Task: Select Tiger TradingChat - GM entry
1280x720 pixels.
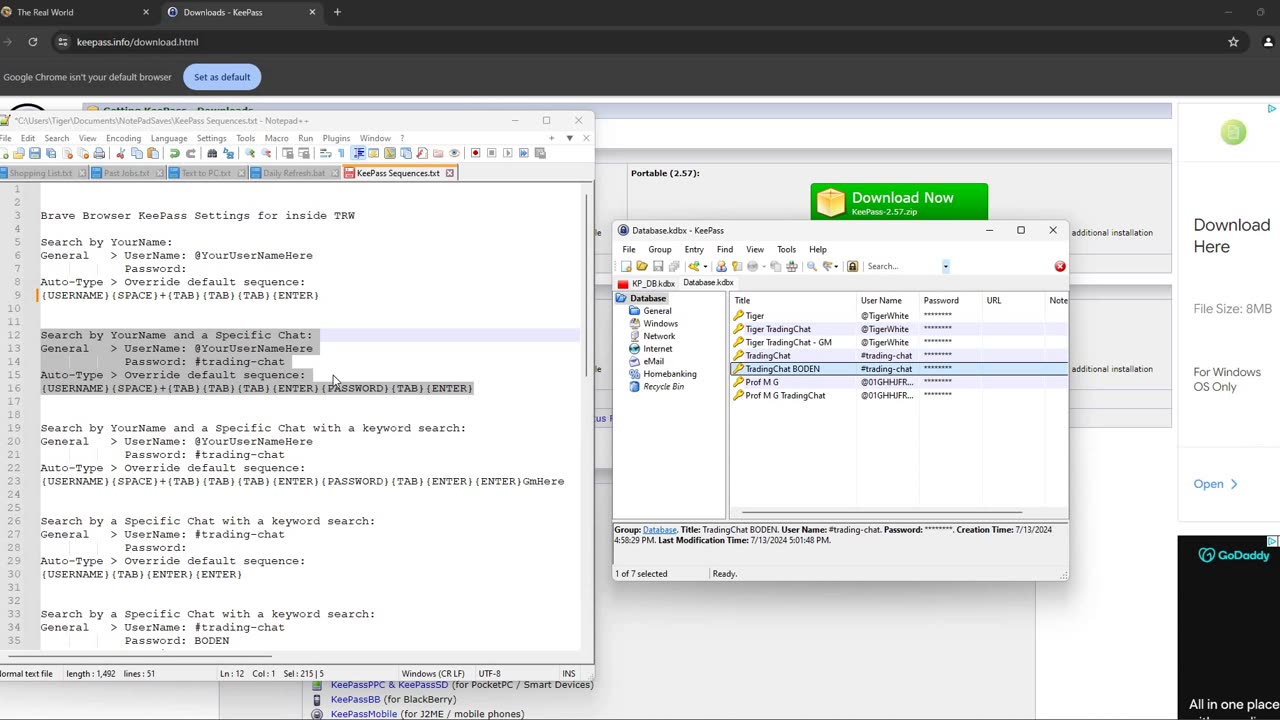Action: 788,342
